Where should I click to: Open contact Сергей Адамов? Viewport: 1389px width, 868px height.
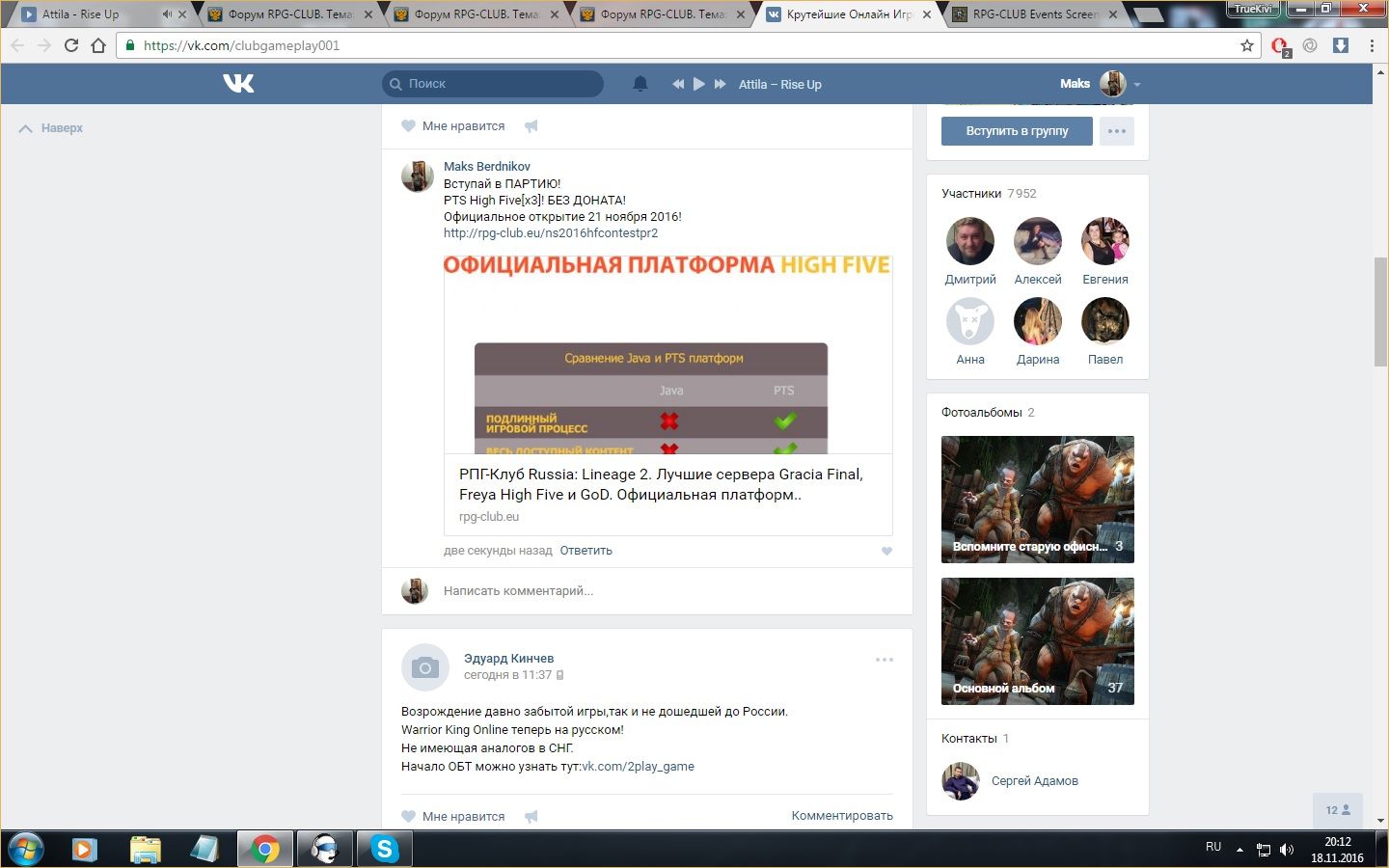tap(1035, 781)
